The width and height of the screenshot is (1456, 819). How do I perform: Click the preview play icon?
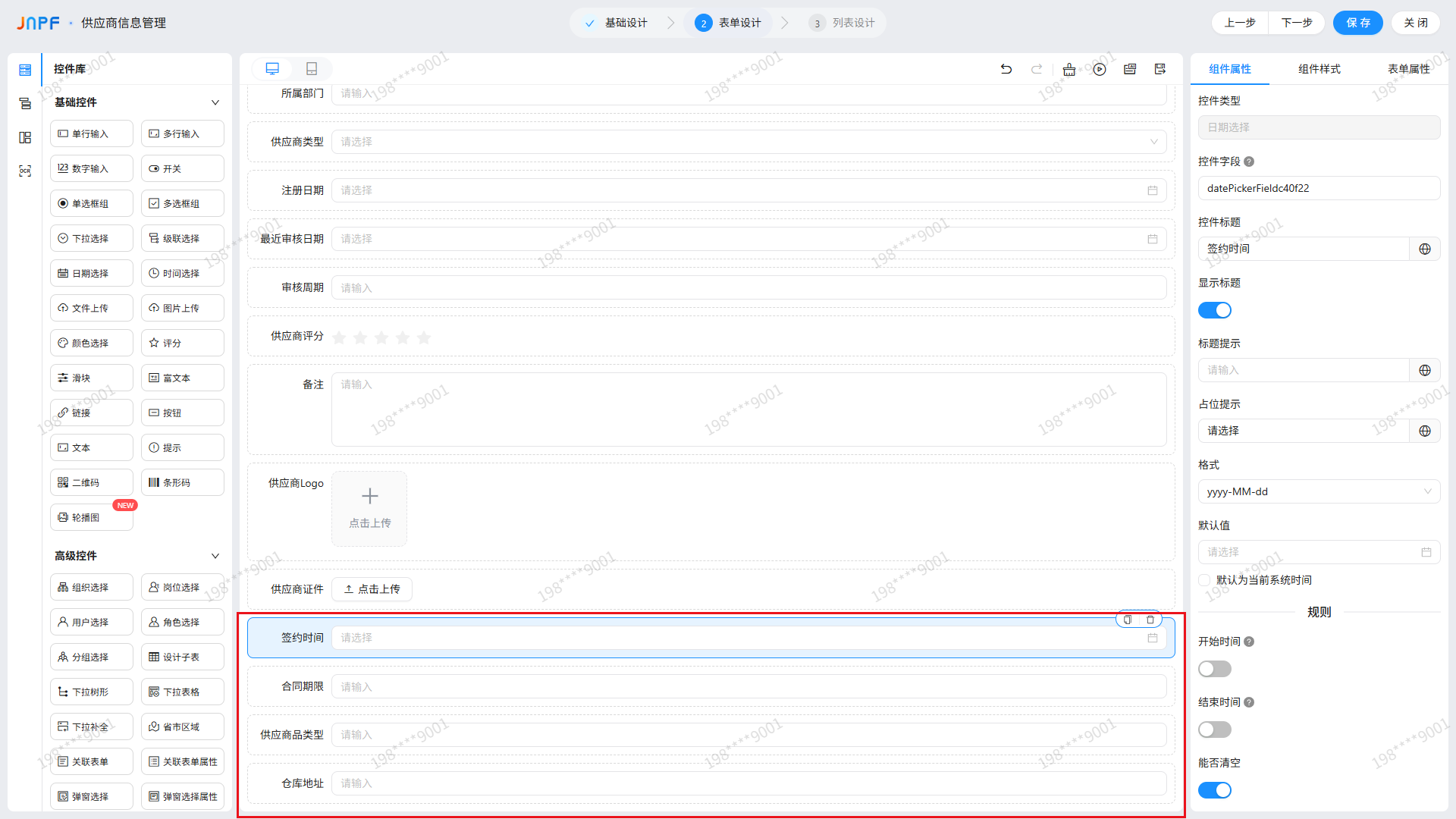tap(1100, 69)
